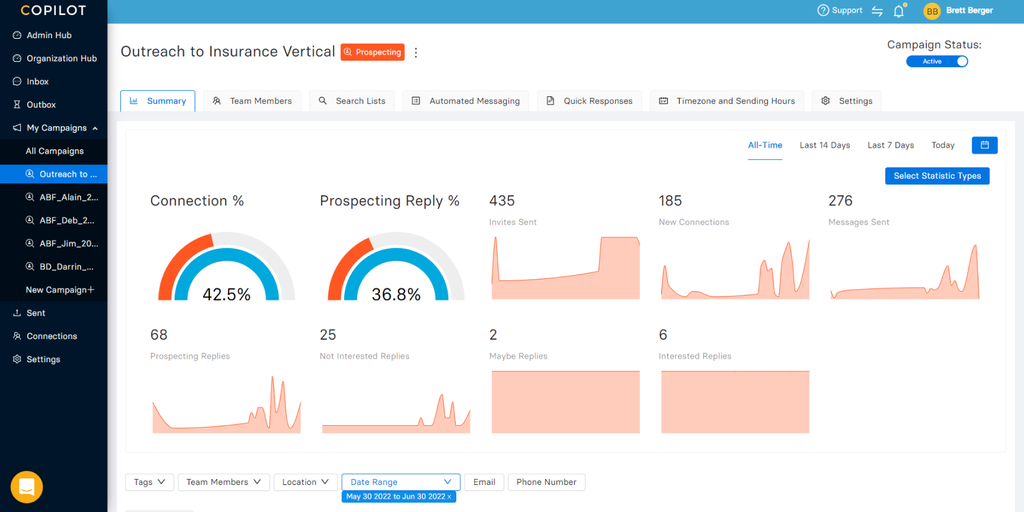Click the Not Interested Replies chart
The width and height of the screenshot is (1024, 512).
coord(396,413)
